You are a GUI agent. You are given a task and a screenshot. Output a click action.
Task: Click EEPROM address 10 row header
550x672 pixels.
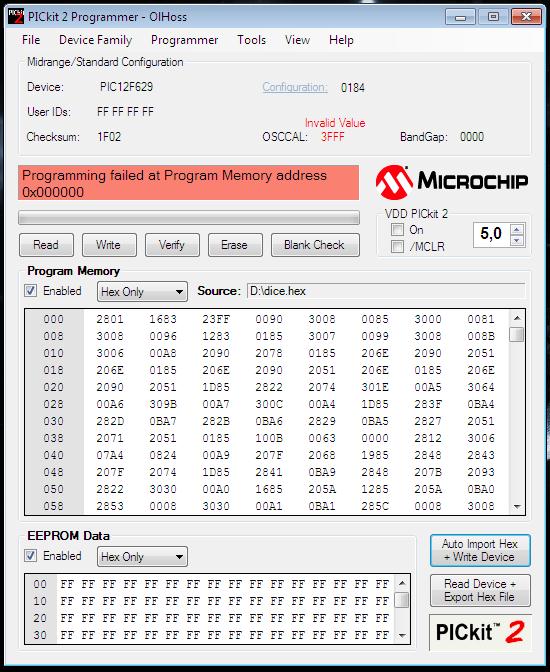[40, 601]
